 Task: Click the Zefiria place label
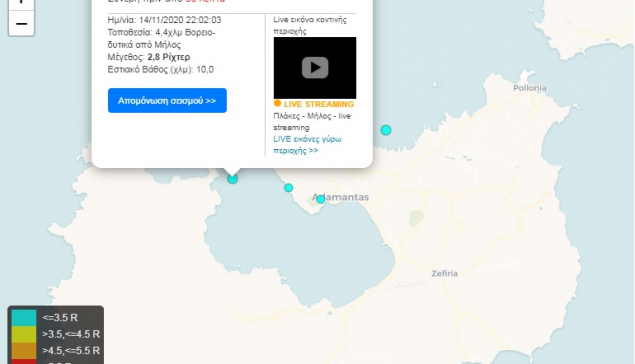444,273
